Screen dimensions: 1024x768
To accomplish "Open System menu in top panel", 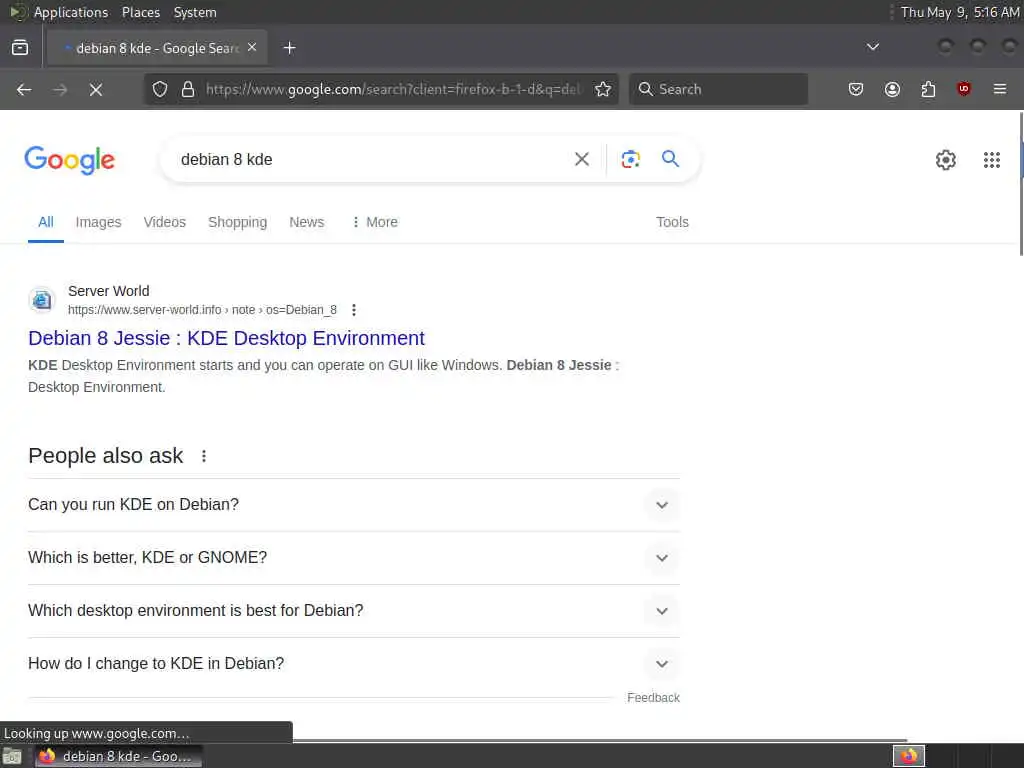I will [x=195, y=12].
